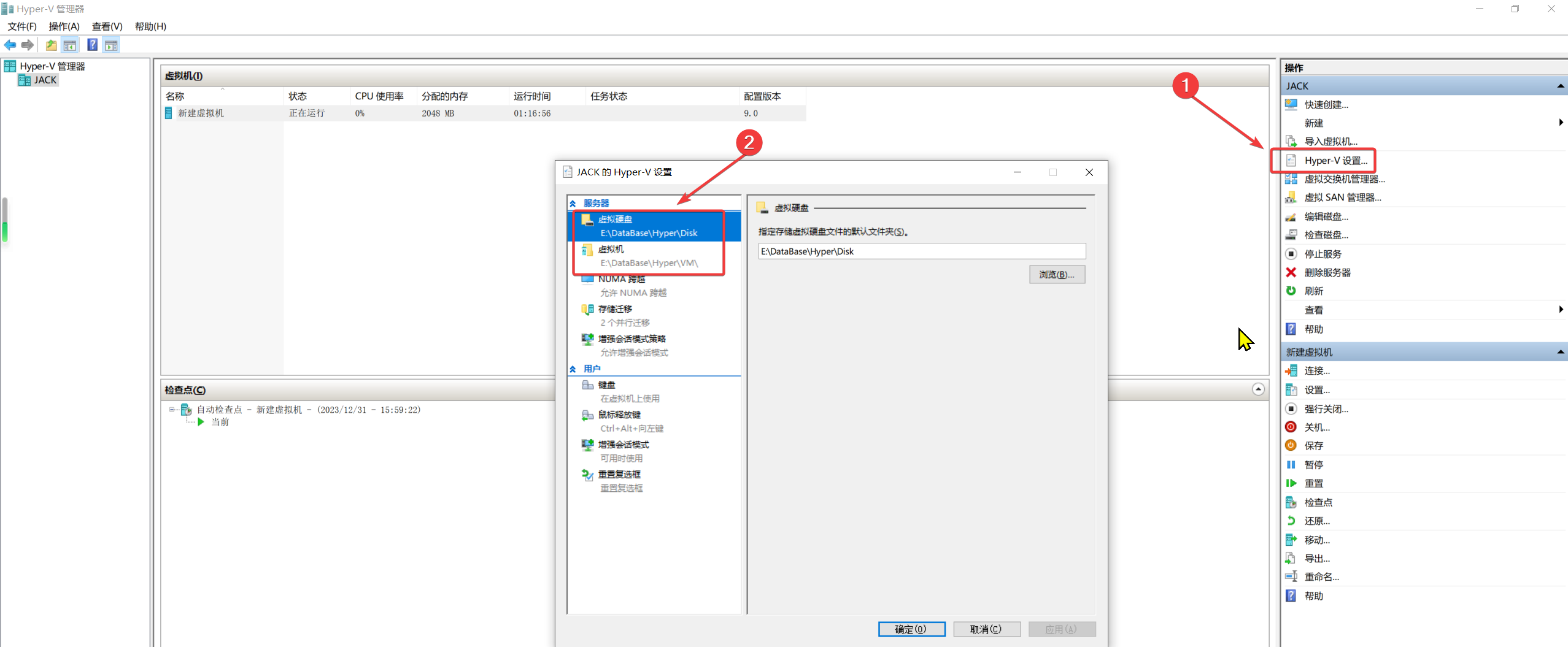Collapse the 新建虚拟机 actions group
Viewport: 1568px width, 647px height.
(x=1561, y=352)
